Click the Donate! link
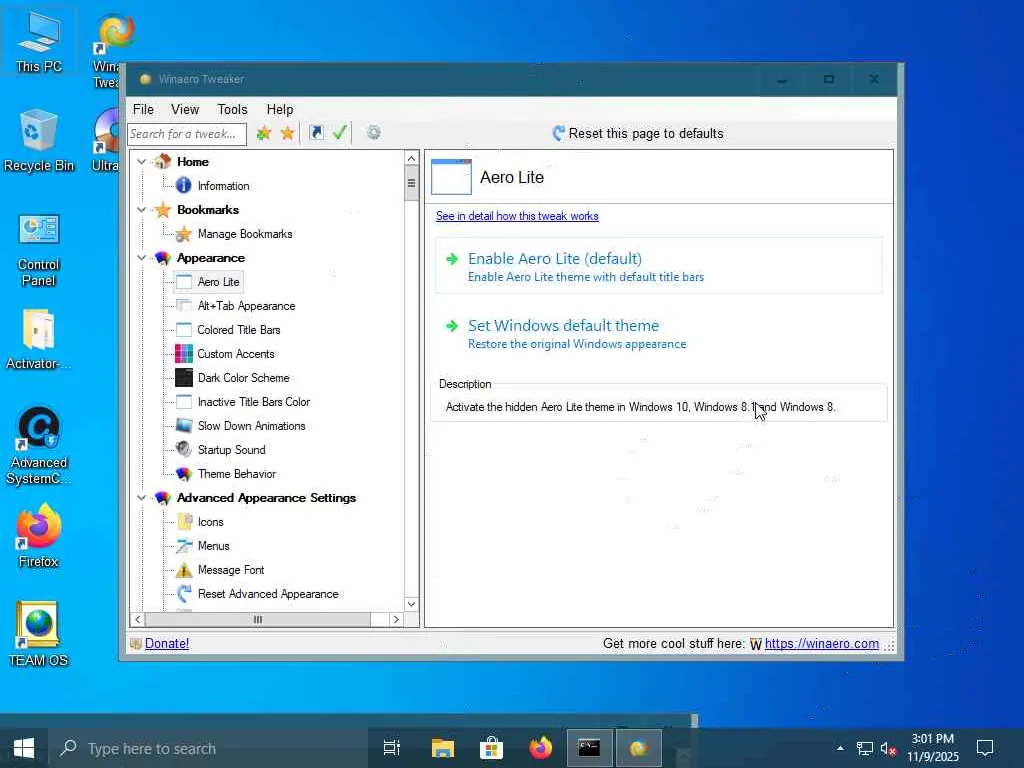 tap(167, 643)
